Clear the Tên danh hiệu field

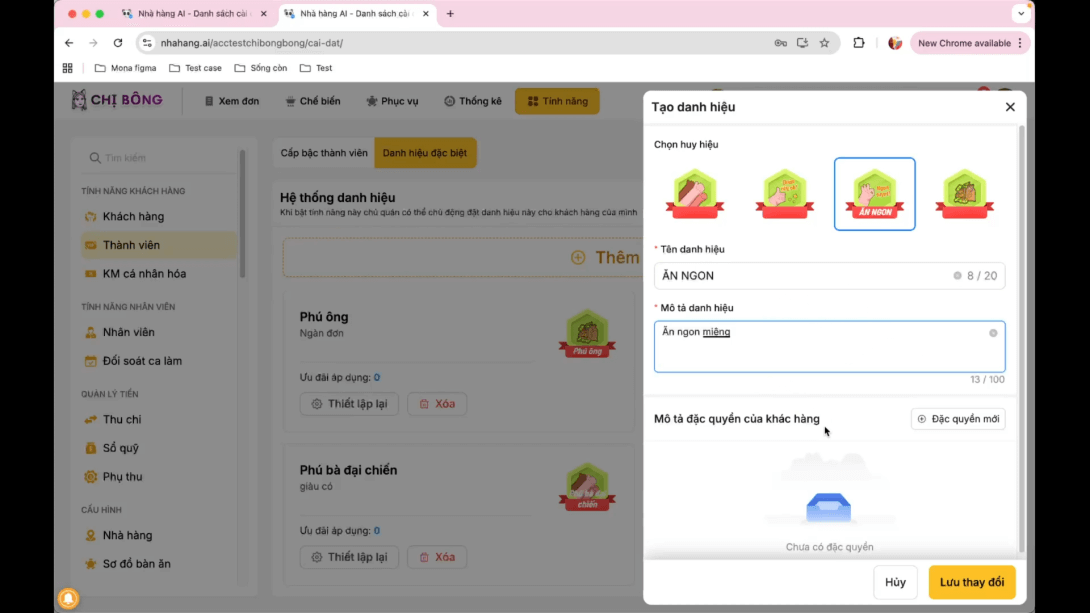point(957,276)
